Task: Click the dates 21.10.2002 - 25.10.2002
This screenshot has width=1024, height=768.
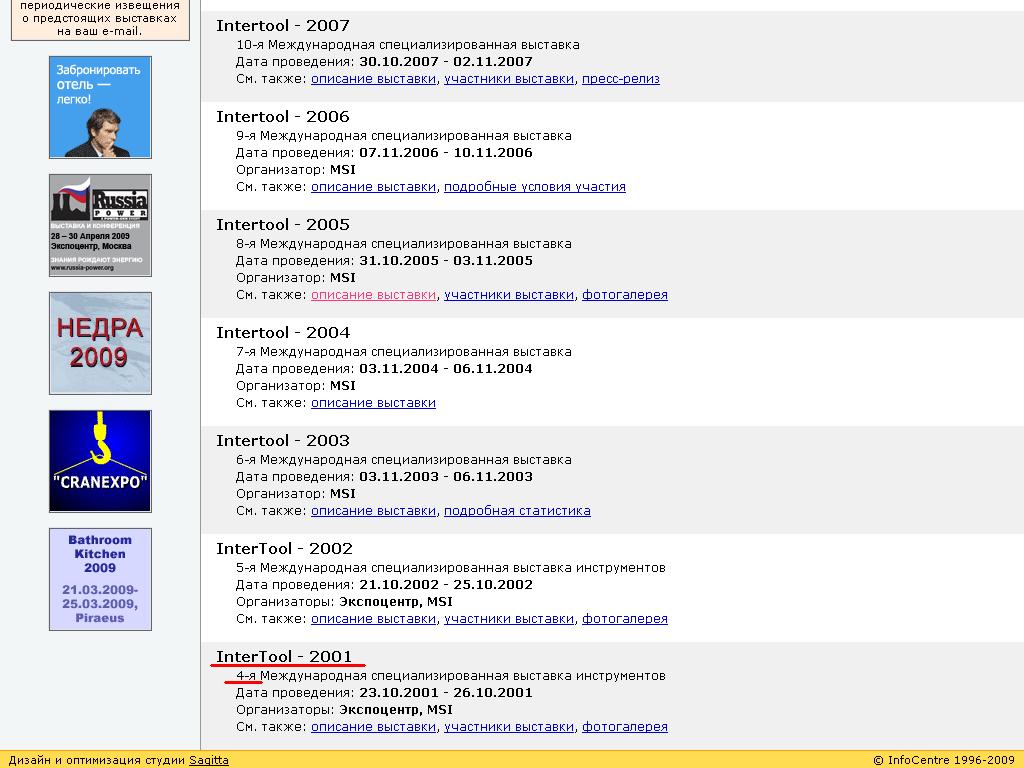Action: tap(446, 584)
